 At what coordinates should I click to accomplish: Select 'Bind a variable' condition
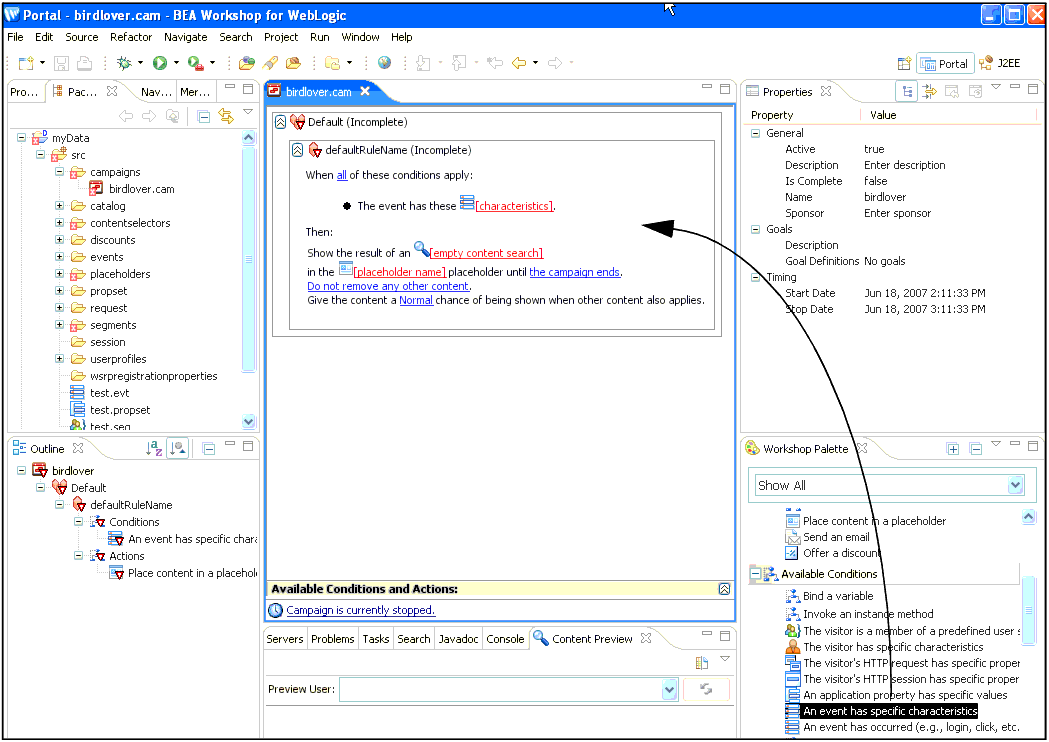point(838,596)
